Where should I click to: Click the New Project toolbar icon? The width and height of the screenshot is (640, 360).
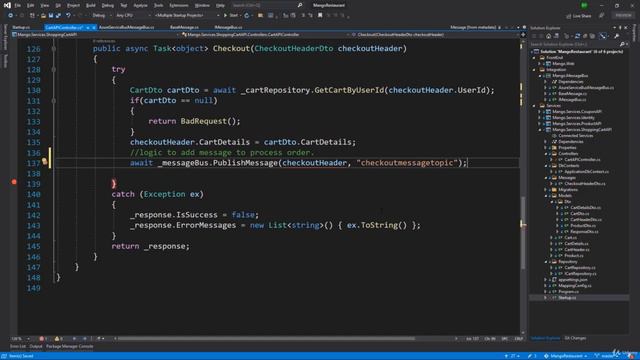(32, 15)
